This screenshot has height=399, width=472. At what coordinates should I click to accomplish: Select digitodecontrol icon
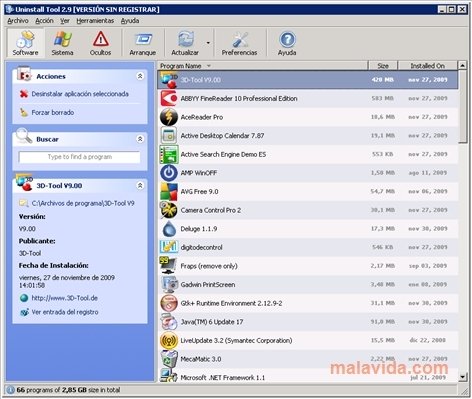click(x=169, y=247)
